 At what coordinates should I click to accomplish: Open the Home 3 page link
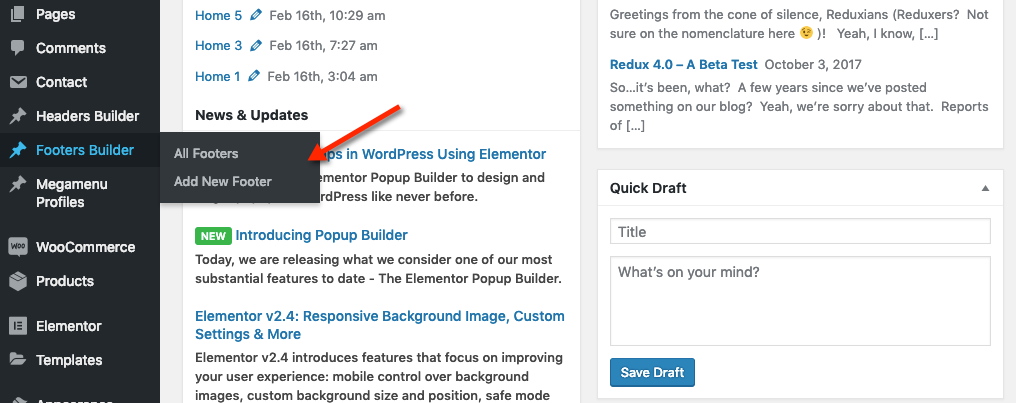point(218,46)
